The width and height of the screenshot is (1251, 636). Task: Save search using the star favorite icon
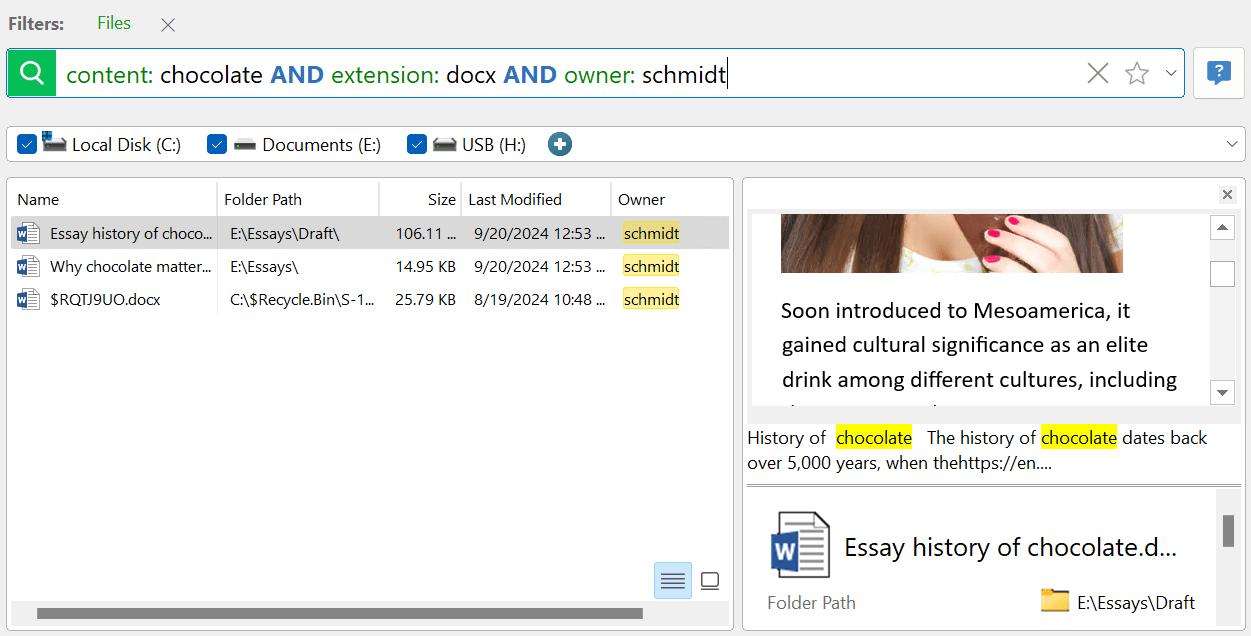1137,73
